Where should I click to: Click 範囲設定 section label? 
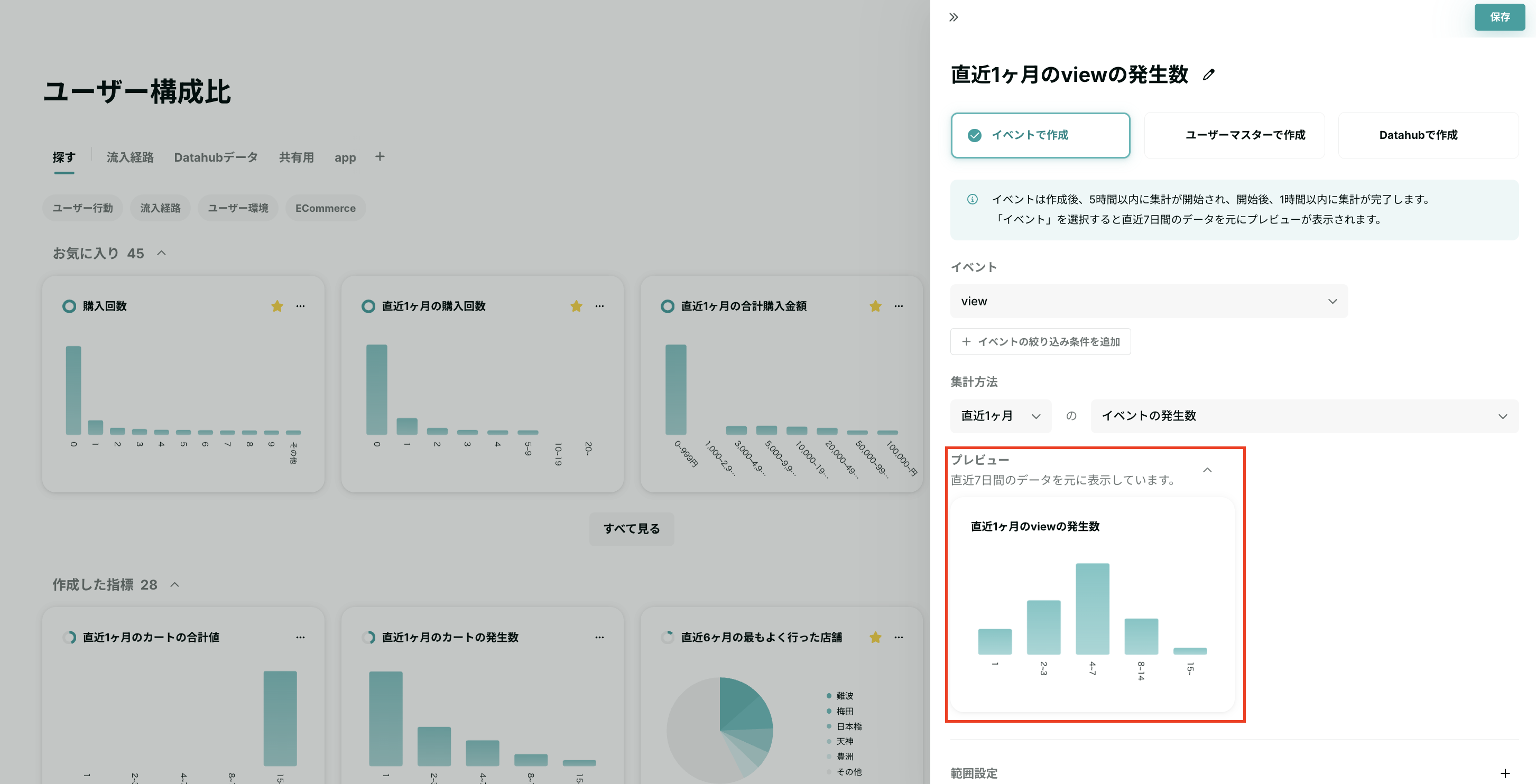tap(974, 773)
